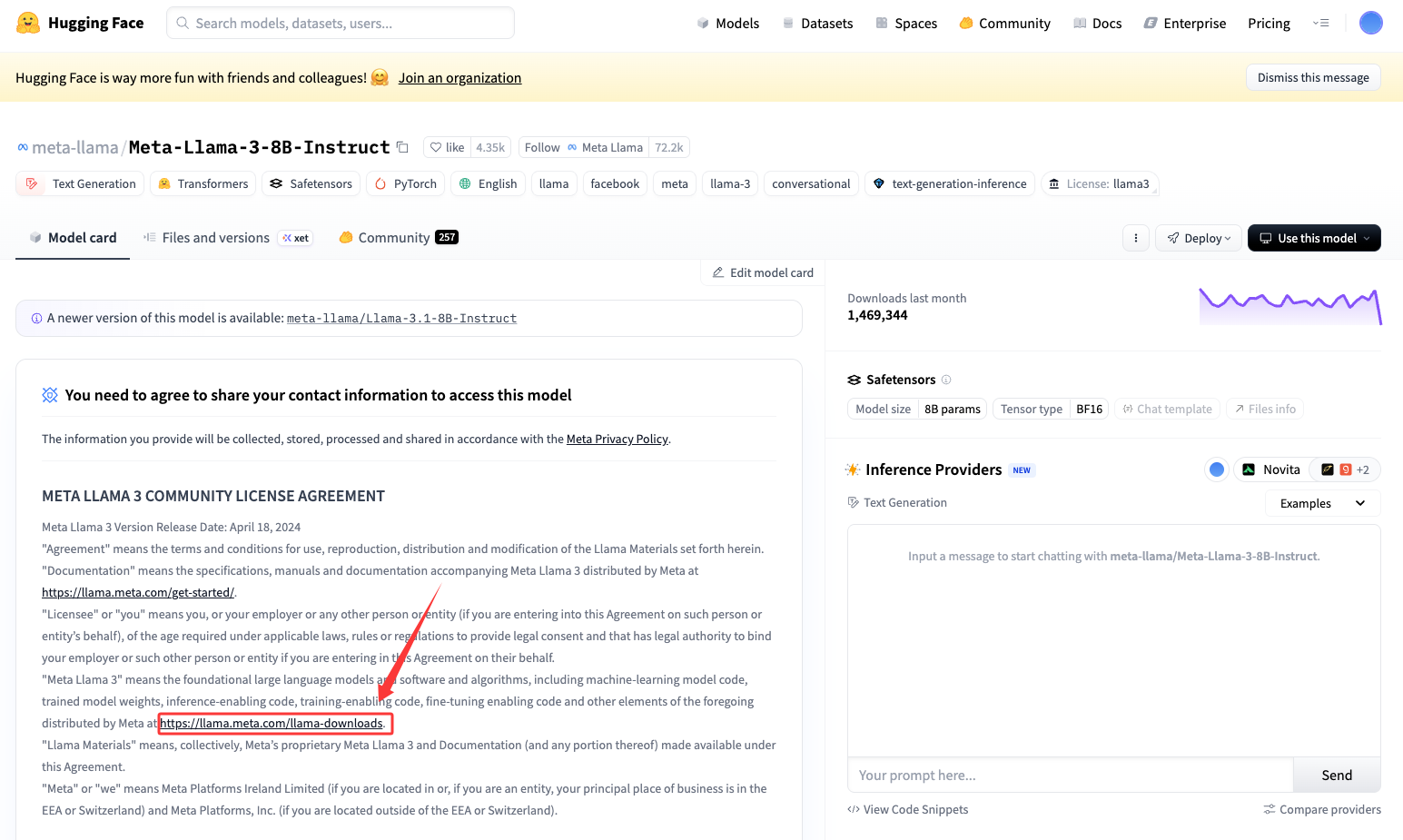1403x840 pixels.
Task: Open the Community tab with 257 discussions
Action: point(398,238)
